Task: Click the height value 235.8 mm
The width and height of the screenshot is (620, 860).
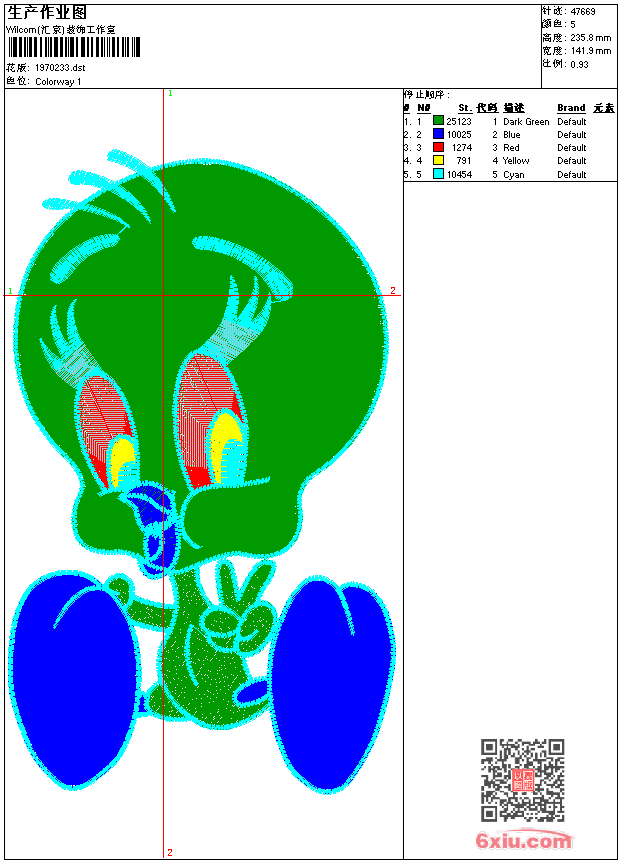Action: coord(590,38)
